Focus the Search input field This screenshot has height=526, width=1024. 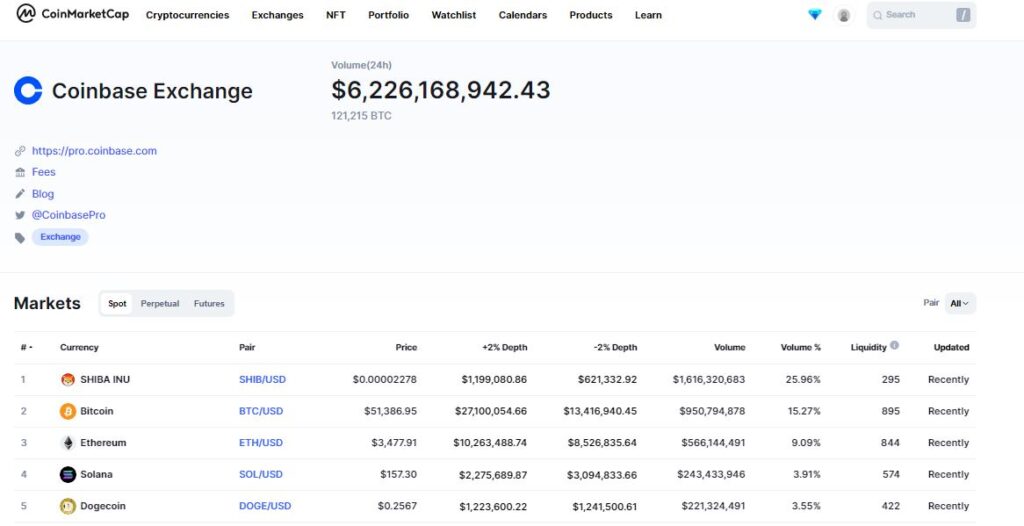click(921, 15)
